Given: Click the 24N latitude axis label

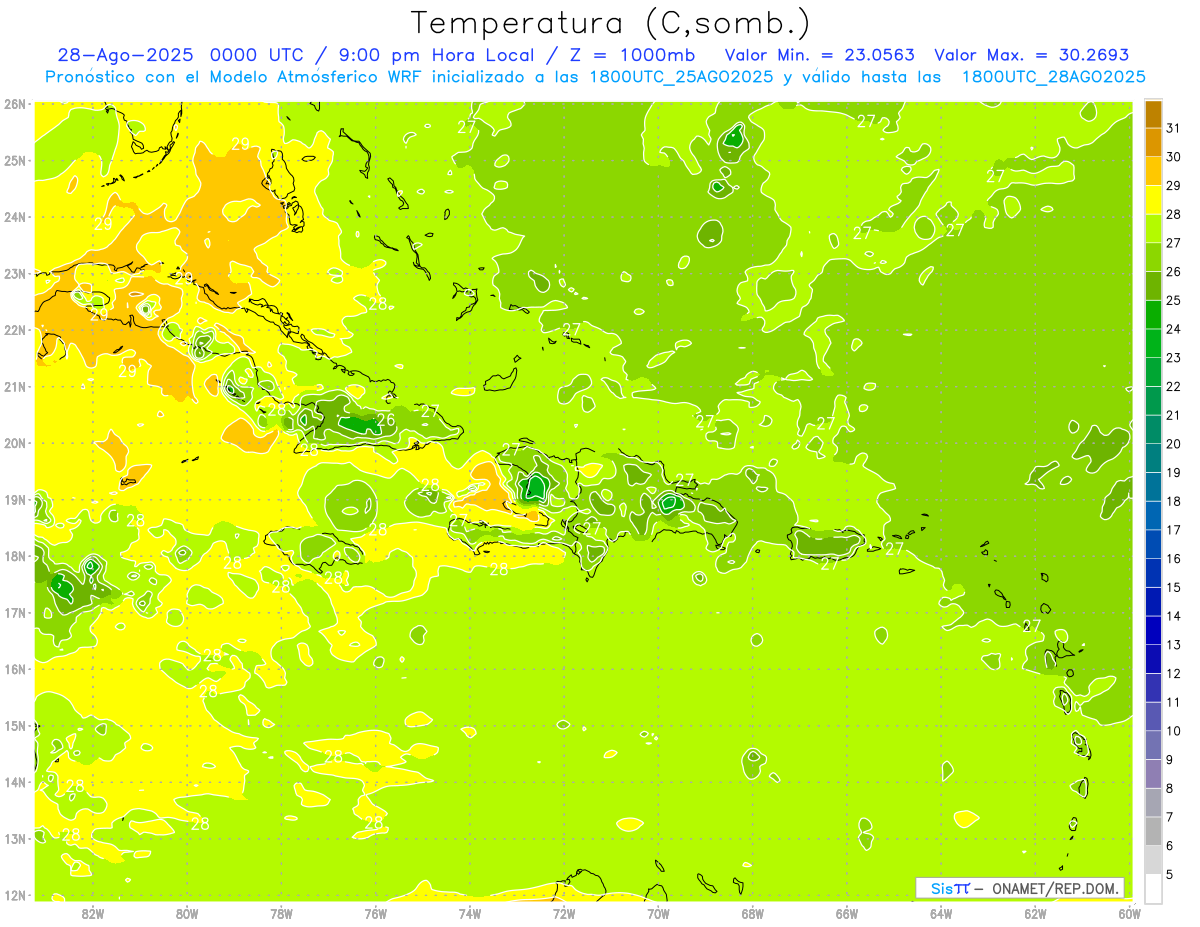Looking at the screenshot, I should (15, 217).
